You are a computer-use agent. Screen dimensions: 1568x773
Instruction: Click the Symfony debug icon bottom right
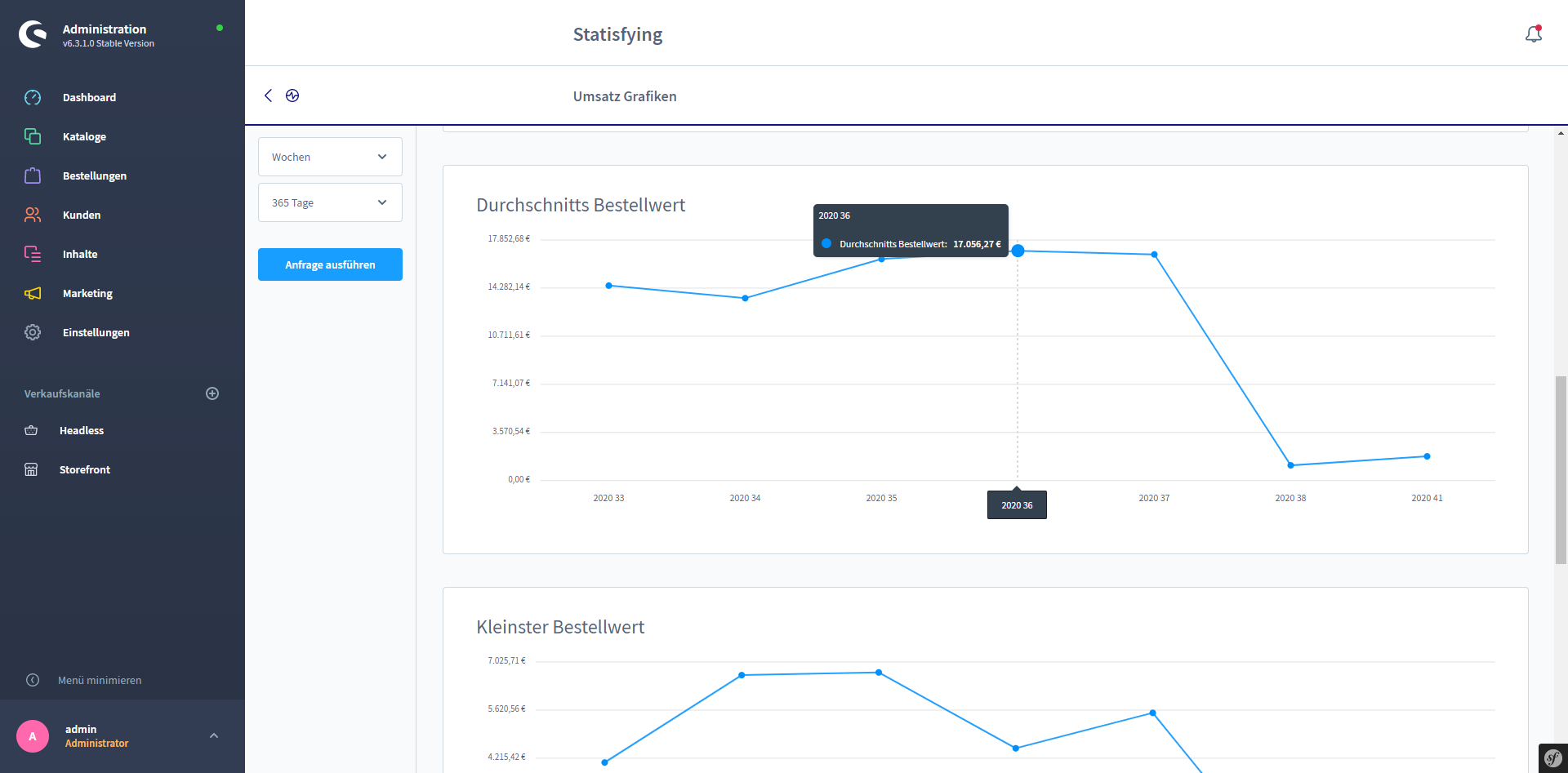(x=1553, y=758)
